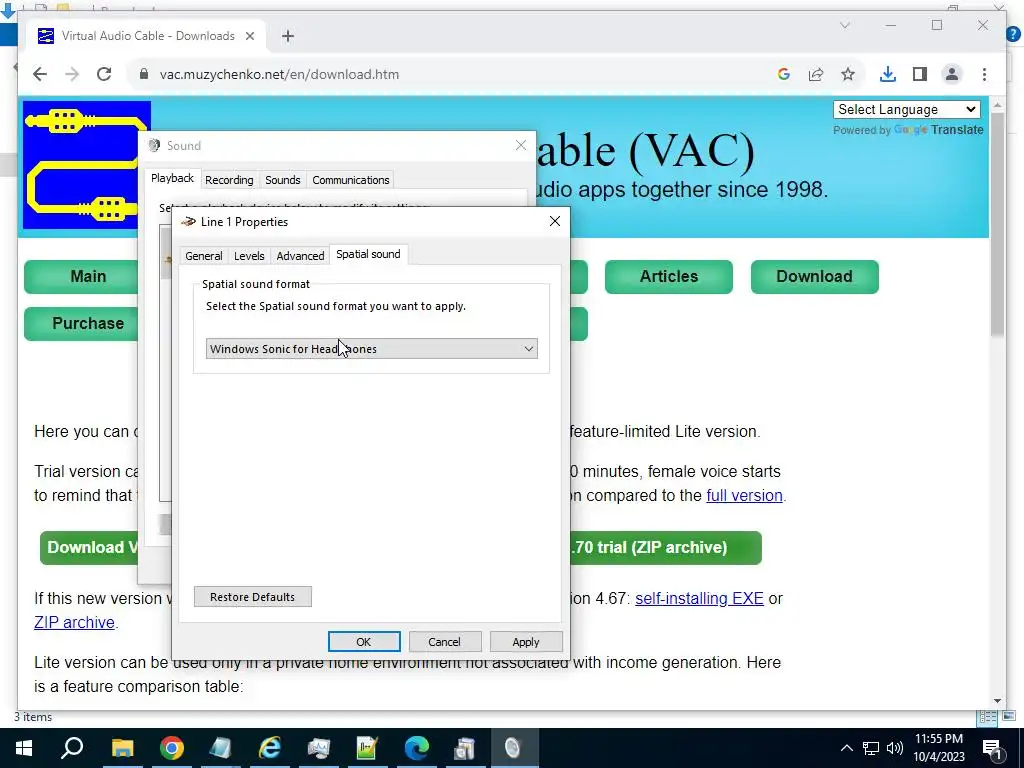Close the Virtual Audio Cable Downloads tab
This screenshot has width=1024, height=768.
click(x=249, y=36)
